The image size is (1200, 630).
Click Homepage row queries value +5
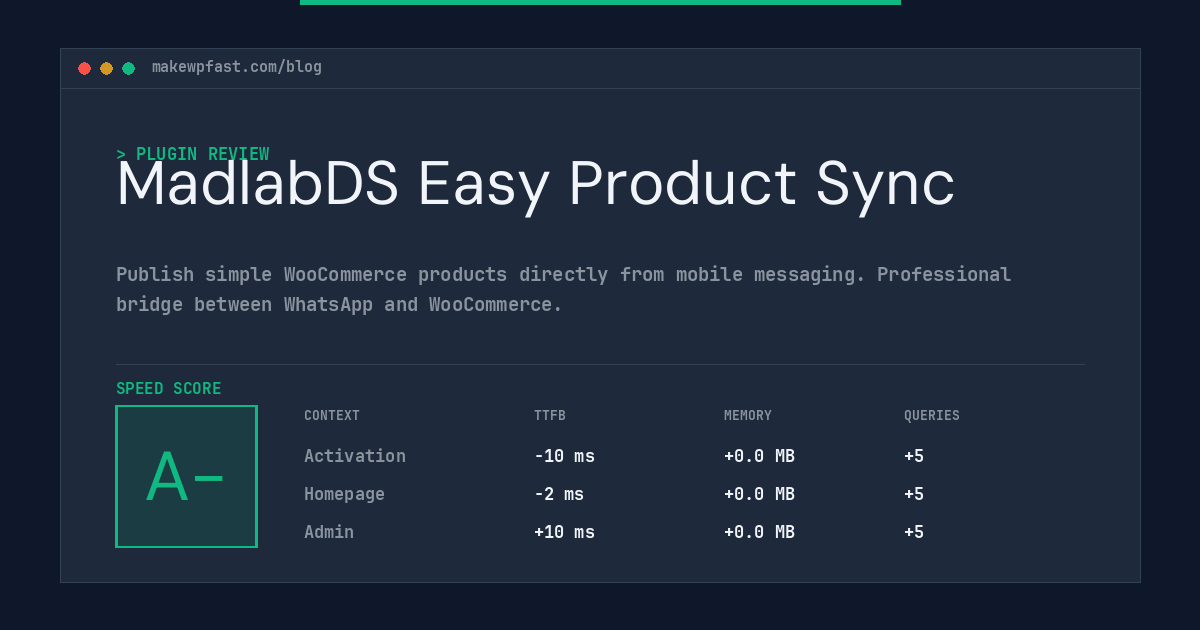(914, 494)
